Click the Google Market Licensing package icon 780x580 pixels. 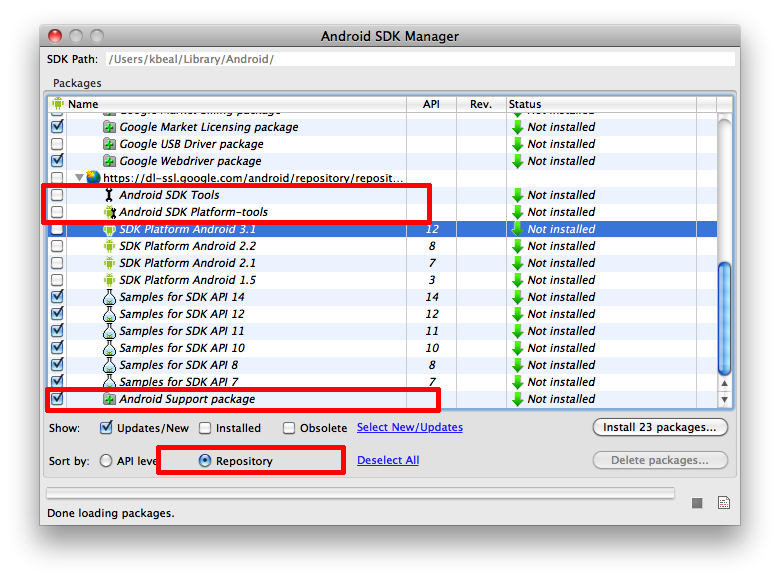[109, 127]
